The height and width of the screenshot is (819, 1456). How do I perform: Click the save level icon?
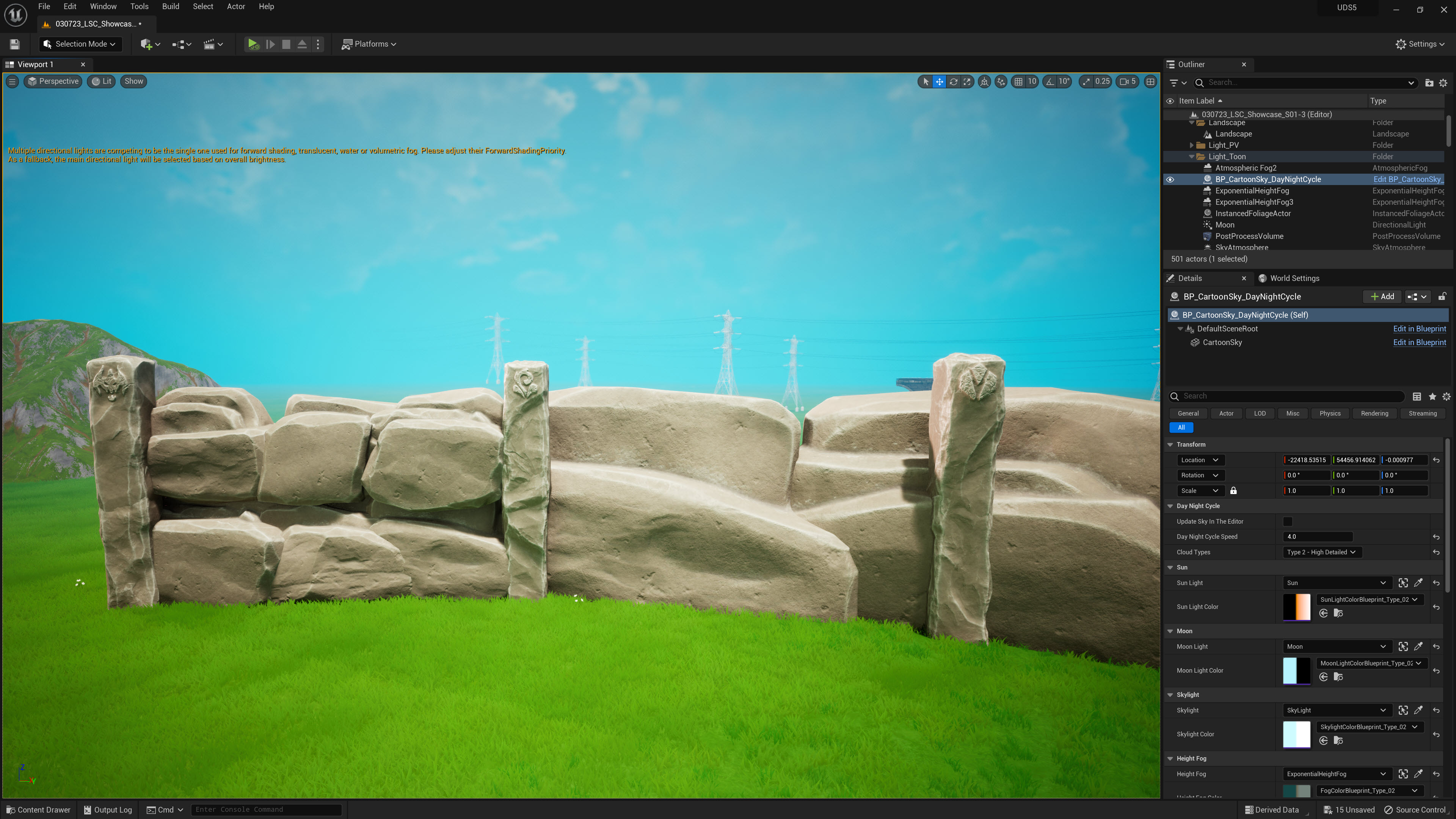(15, 44)
